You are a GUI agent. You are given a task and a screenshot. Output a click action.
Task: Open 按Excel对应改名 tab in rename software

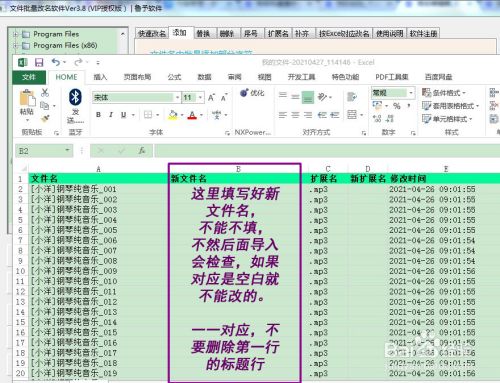pos(344,33)
